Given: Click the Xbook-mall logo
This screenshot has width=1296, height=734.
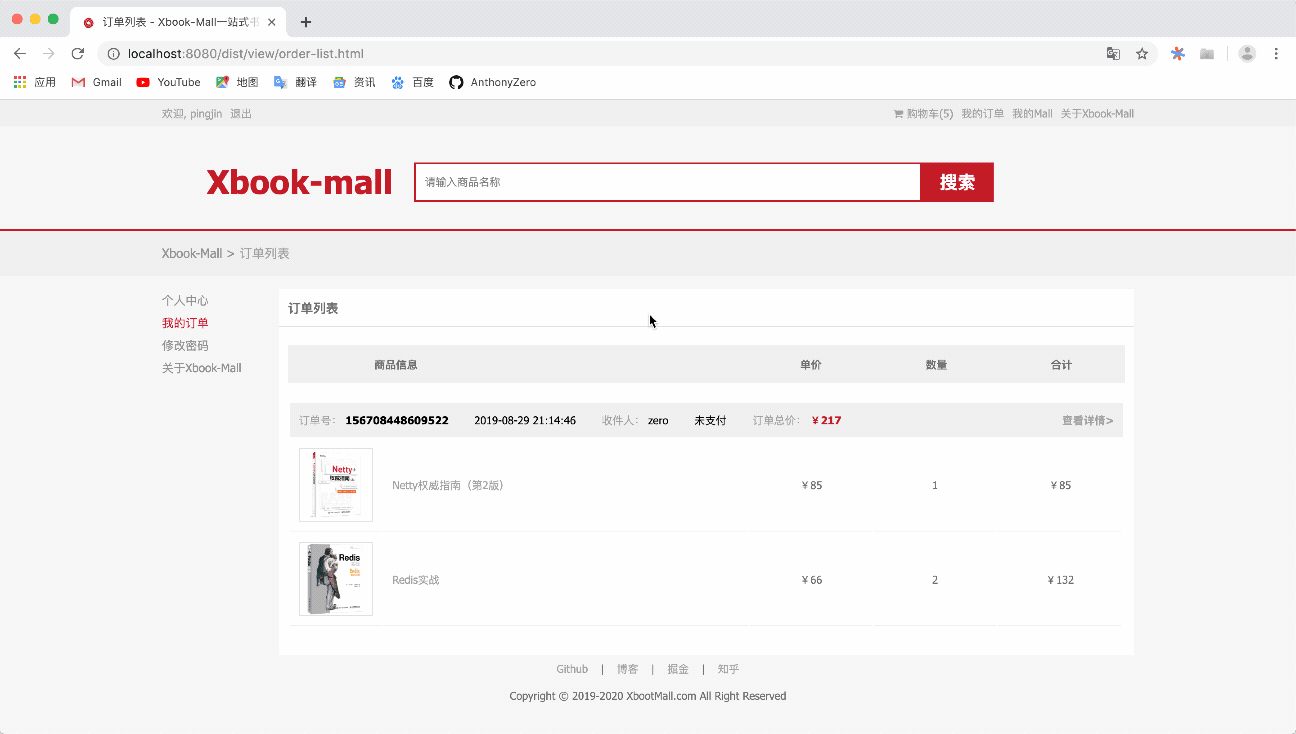Looking at the screenshot, I should 299,182.
